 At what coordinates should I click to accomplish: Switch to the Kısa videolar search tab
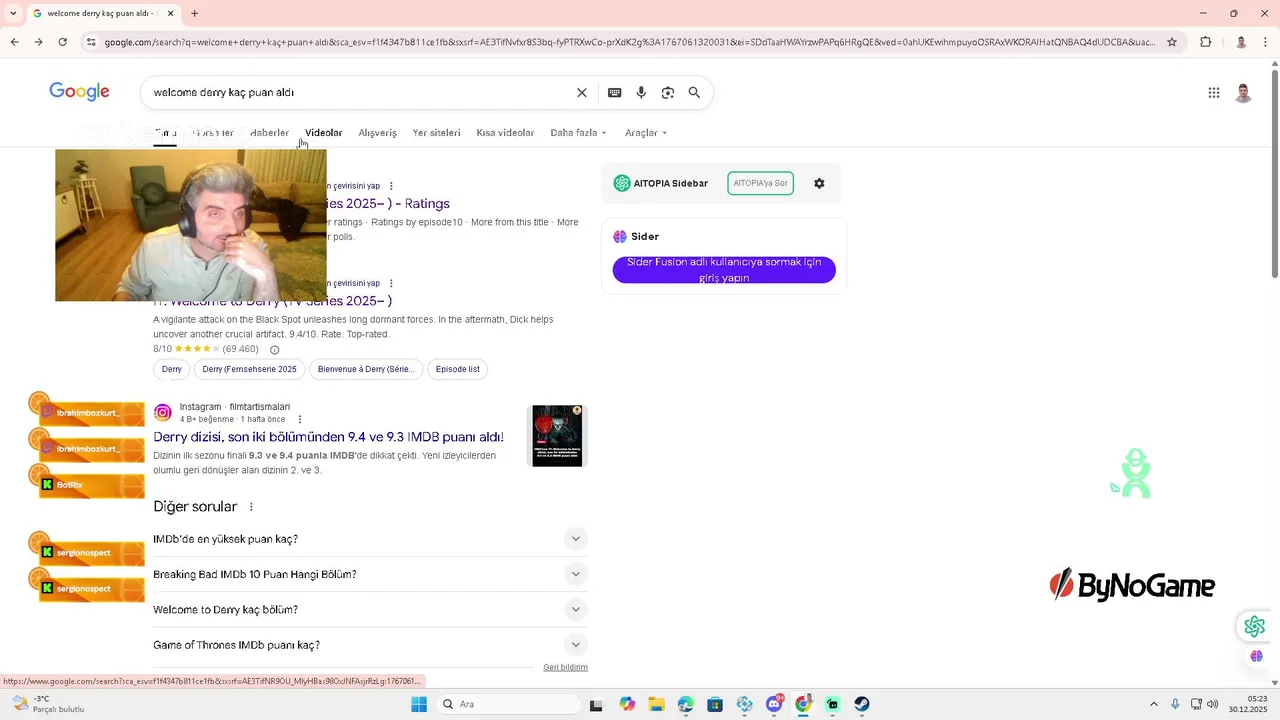(x=505, y=132)
